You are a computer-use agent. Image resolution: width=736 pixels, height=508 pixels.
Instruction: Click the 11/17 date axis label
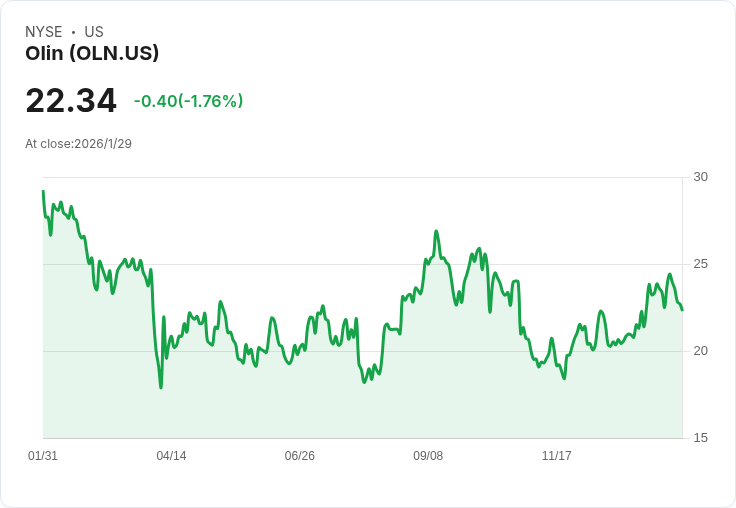557,456
